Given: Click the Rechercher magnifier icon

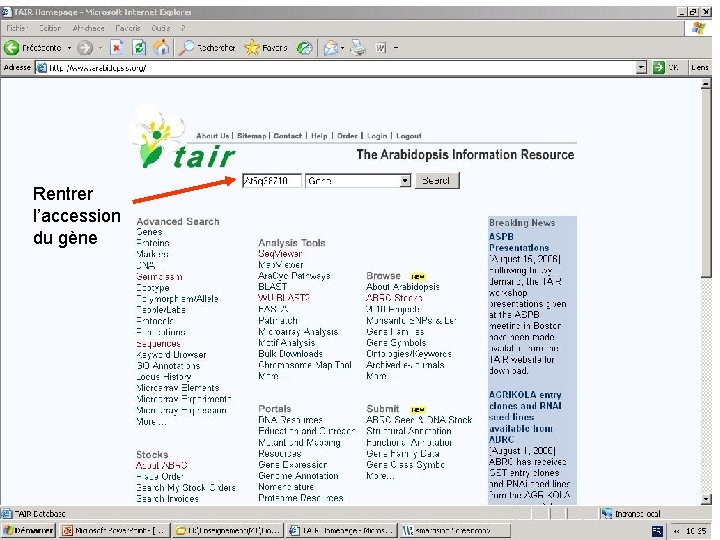Looking at the screenshot, I should [186, 48].
